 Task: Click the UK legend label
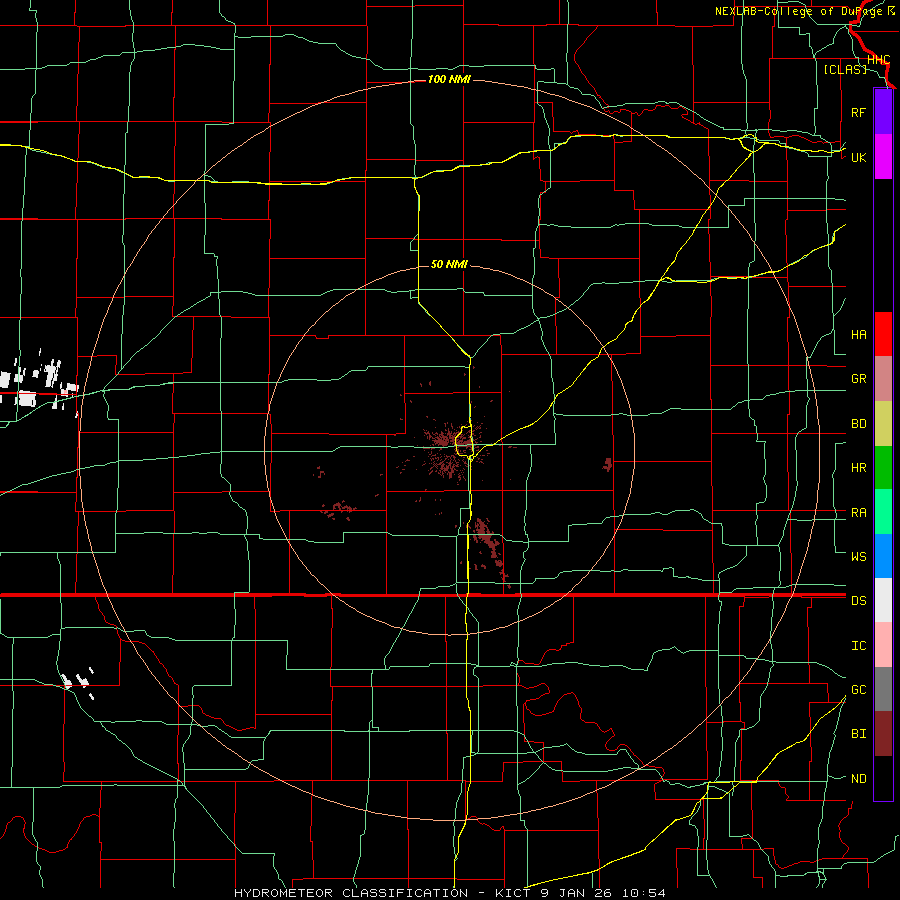(x=858, y=157)
